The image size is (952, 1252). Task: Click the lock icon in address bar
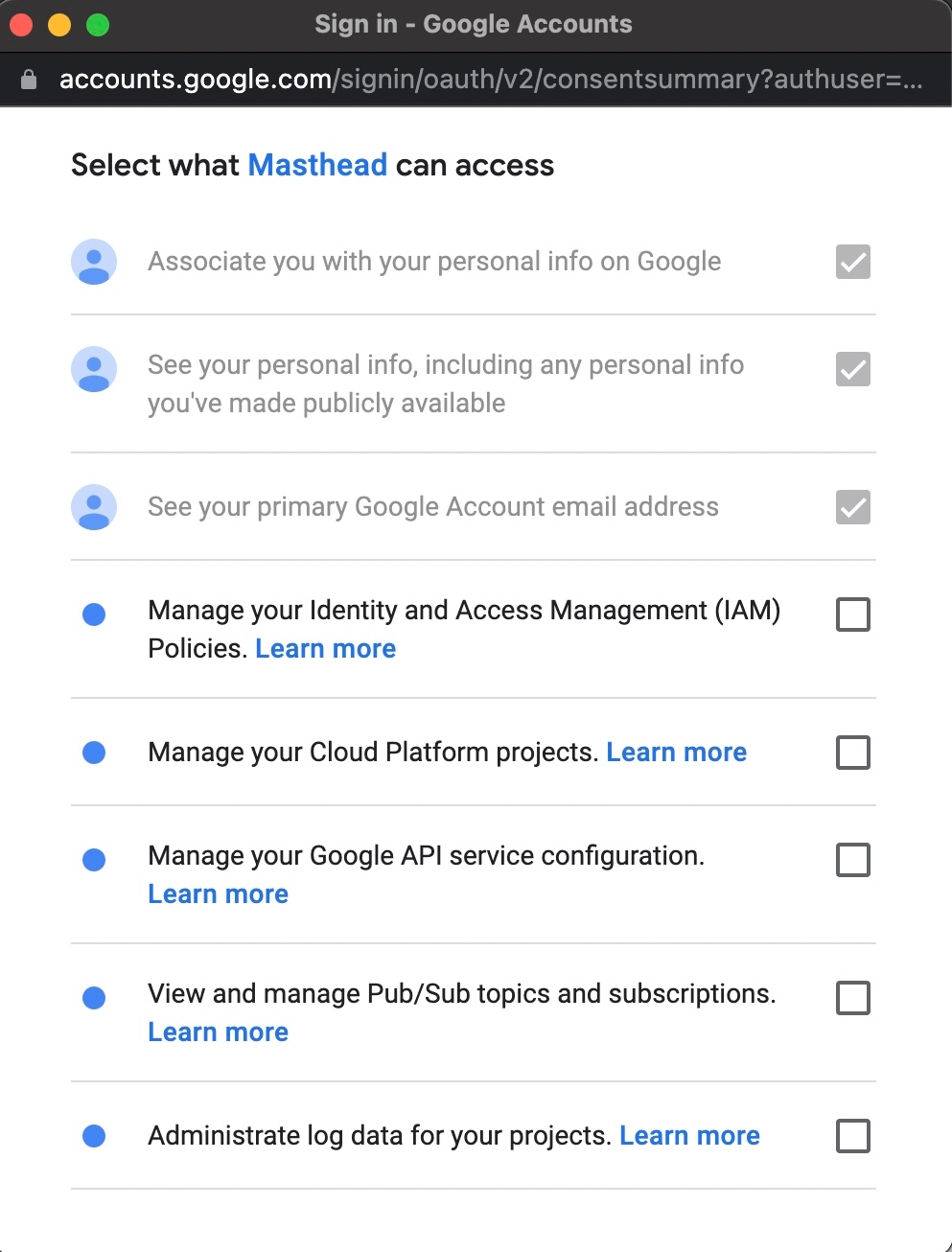29,80
